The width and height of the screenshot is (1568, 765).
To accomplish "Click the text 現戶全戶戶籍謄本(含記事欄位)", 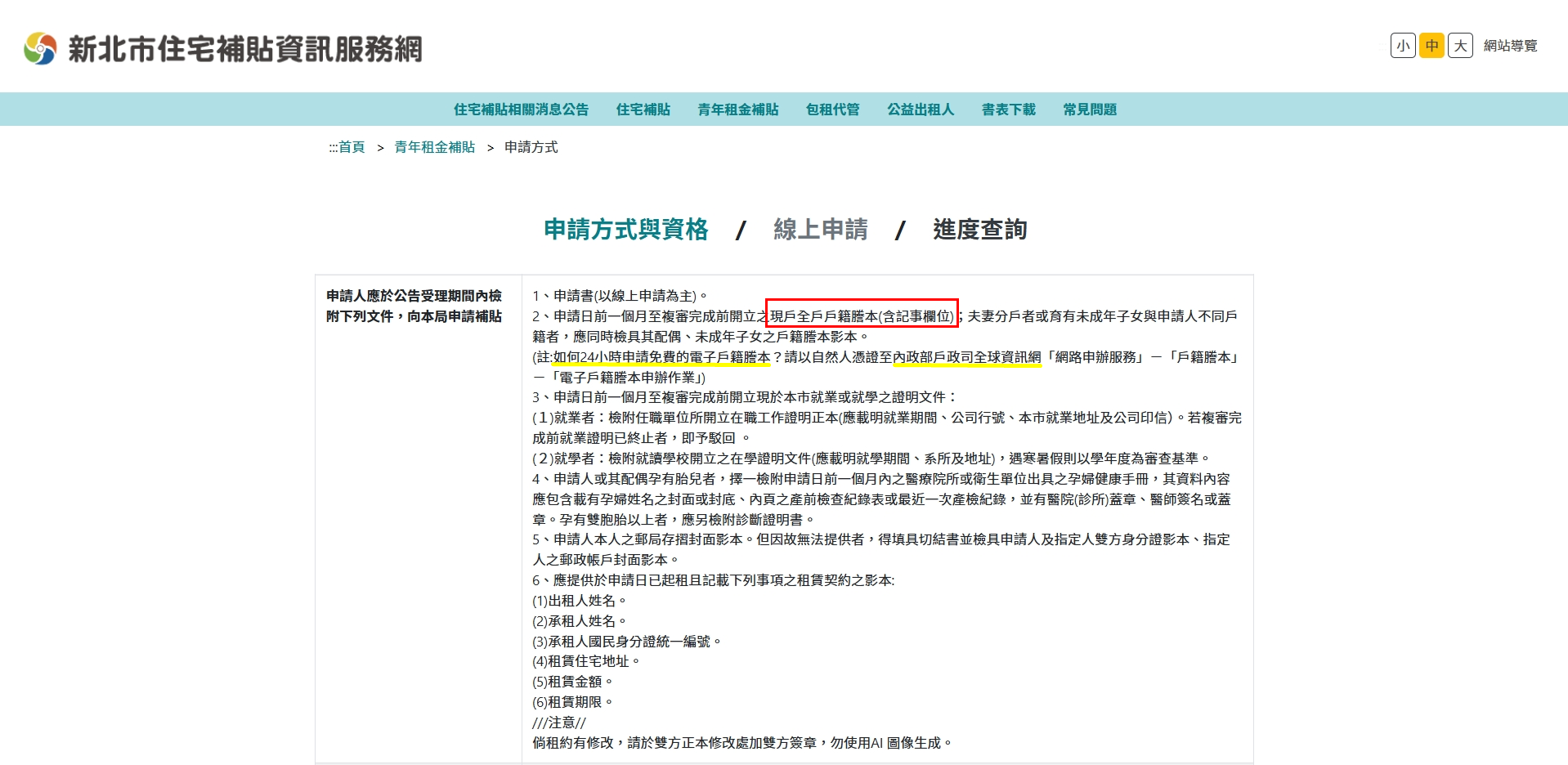I will pos(862,316).
